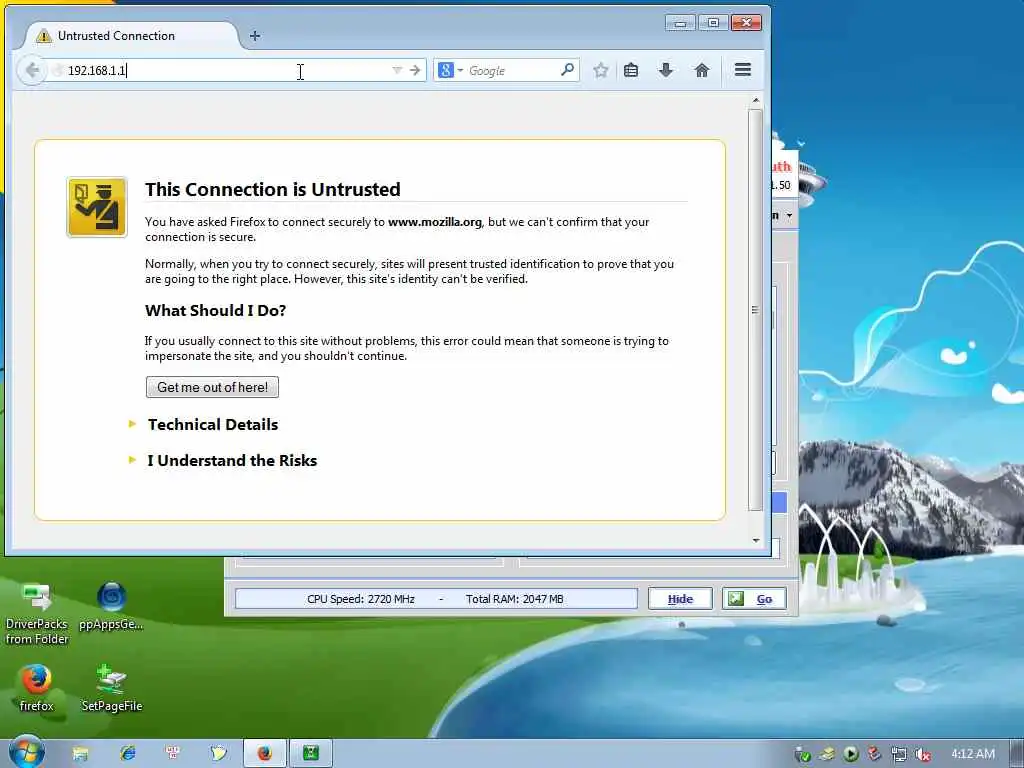The image size is (1024, 768).
Task: Click the vertical scrollbar thumb
Action: coord(756,310)
